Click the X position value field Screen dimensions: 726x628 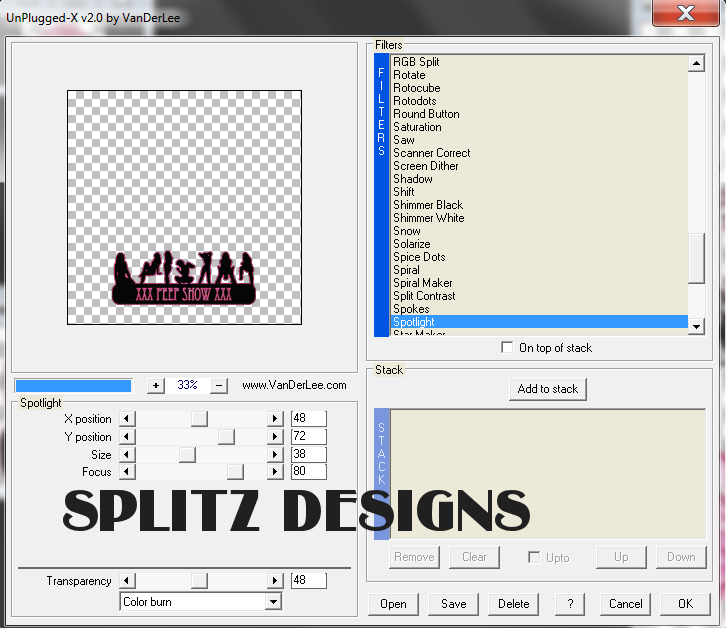[309, 418]
